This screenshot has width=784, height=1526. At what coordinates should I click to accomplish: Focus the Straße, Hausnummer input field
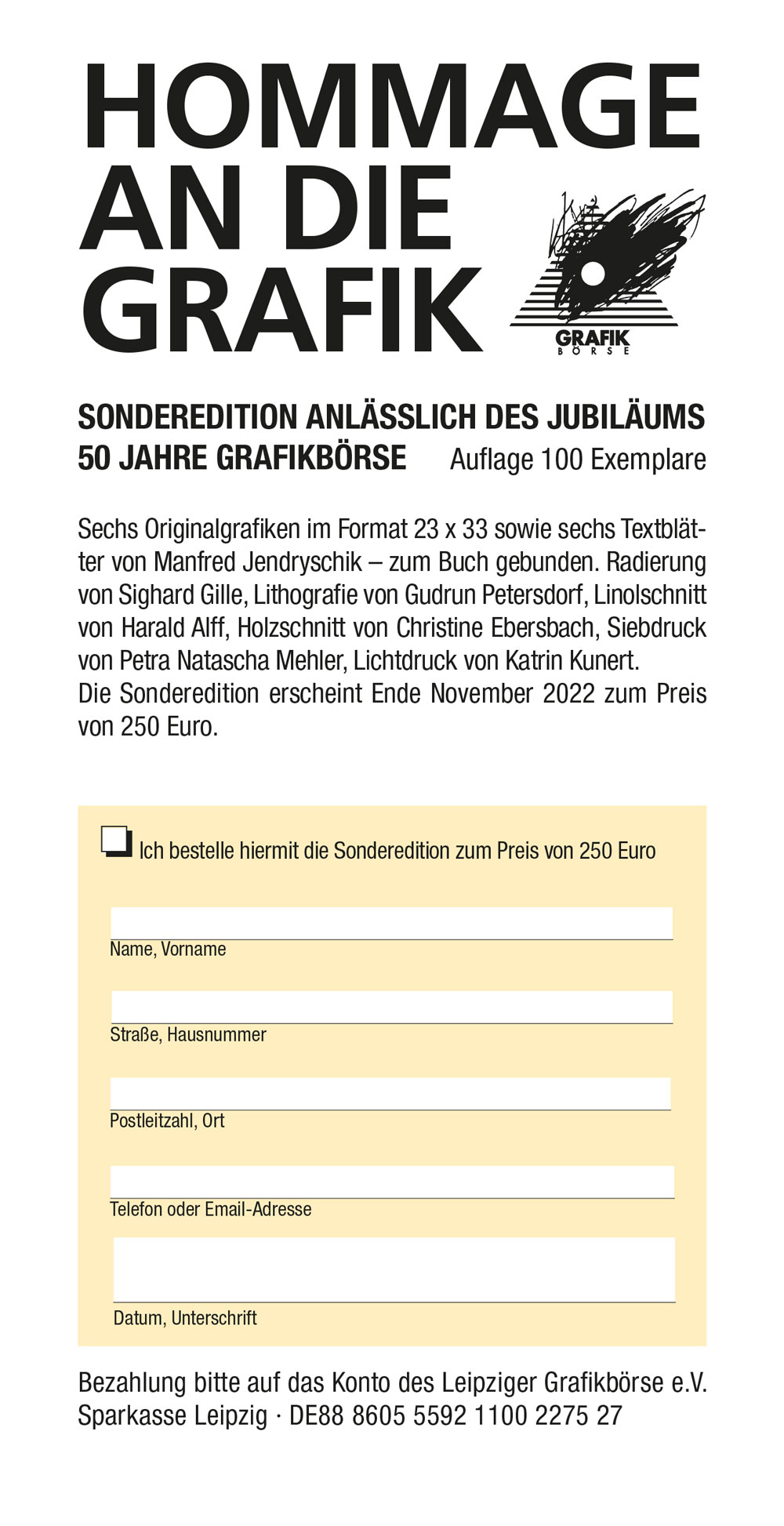[x=391, y=1007]
